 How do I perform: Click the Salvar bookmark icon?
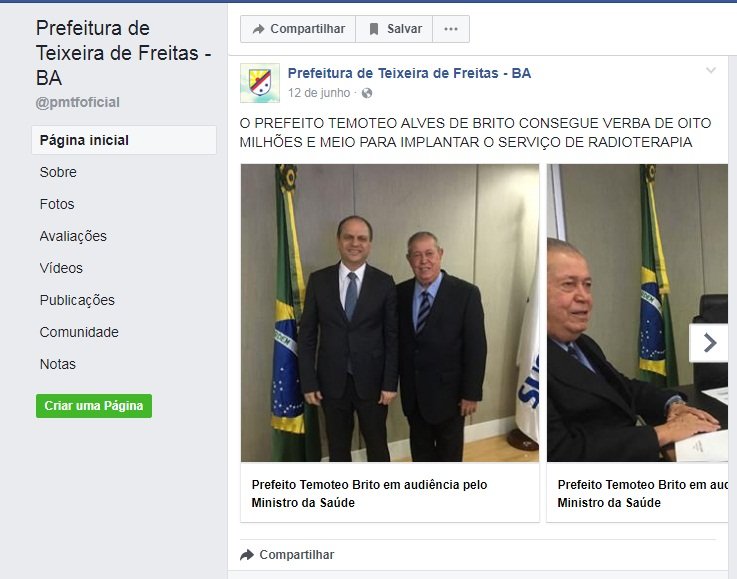point(374,29)
